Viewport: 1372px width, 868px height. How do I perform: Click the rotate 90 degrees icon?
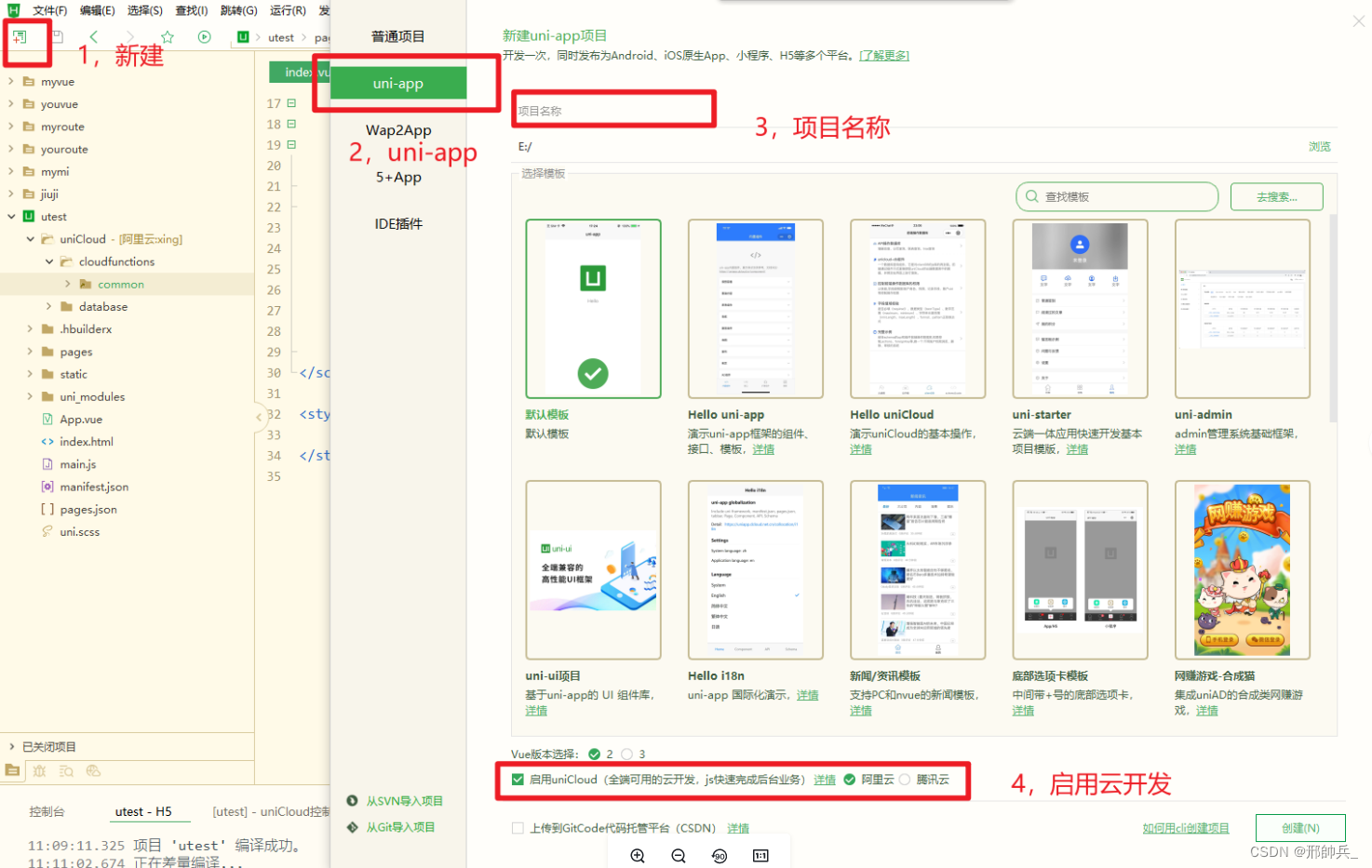tap(720, 856)
